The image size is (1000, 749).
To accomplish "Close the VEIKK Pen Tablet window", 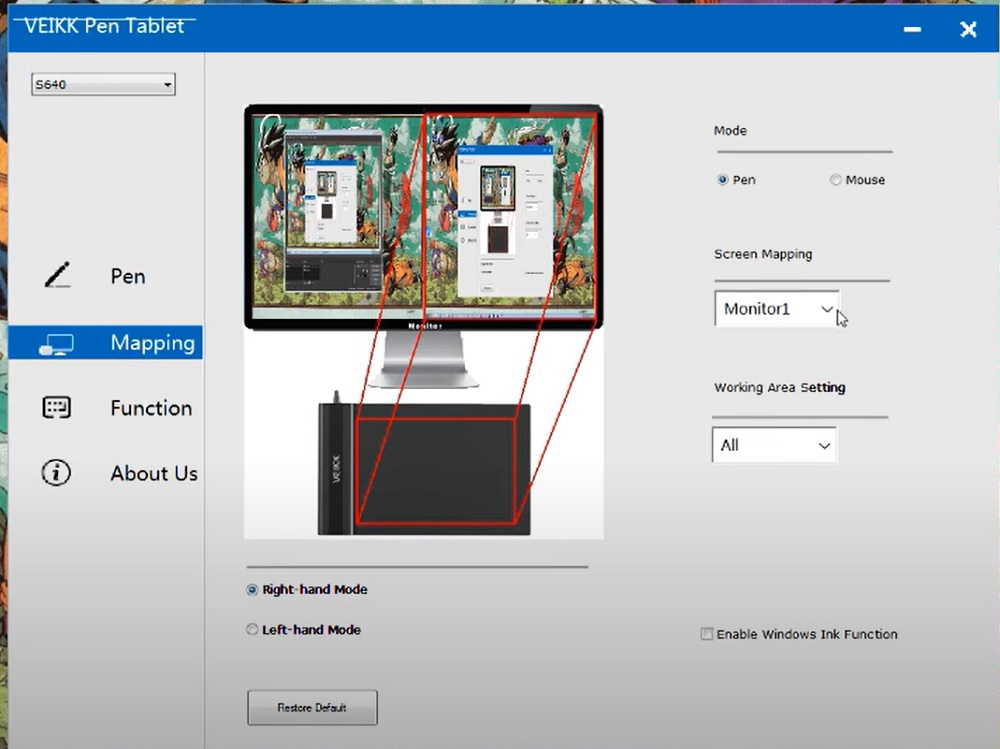I will [968, 29].
